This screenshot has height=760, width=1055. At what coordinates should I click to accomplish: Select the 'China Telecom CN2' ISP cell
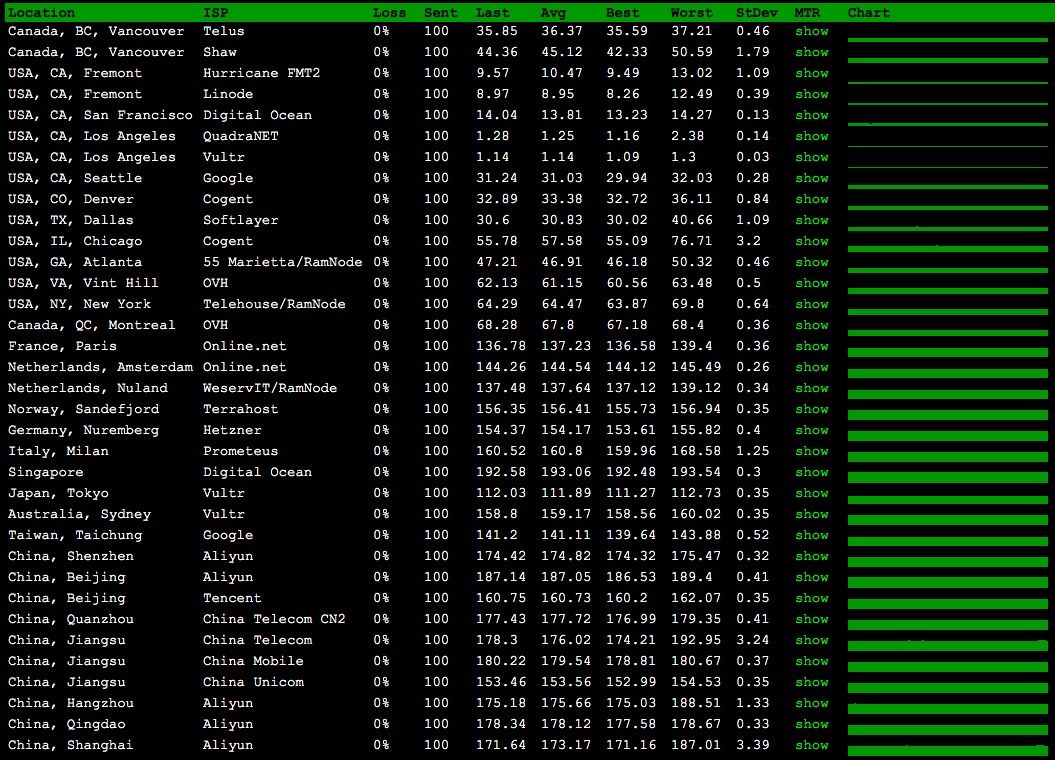tap(274, 619)
